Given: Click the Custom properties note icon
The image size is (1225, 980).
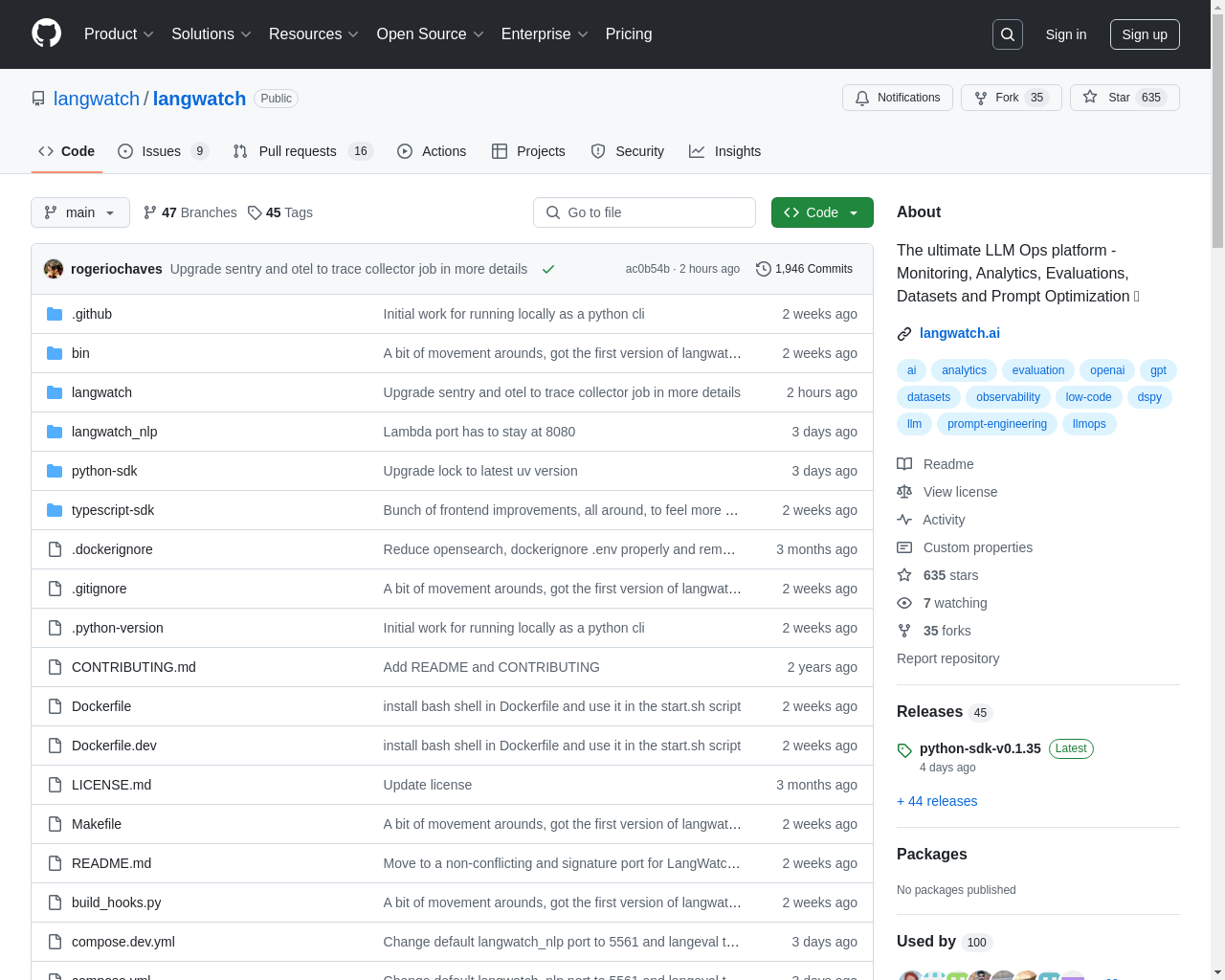Looking at the screenshot, I should tap(904, 547).
